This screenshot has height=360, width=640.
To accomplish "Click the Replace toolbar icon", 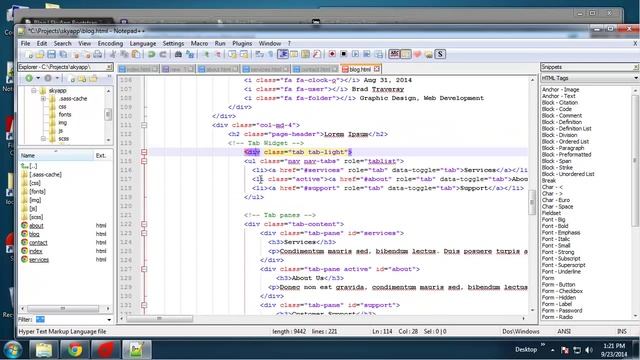I will [x=190, y=54].
